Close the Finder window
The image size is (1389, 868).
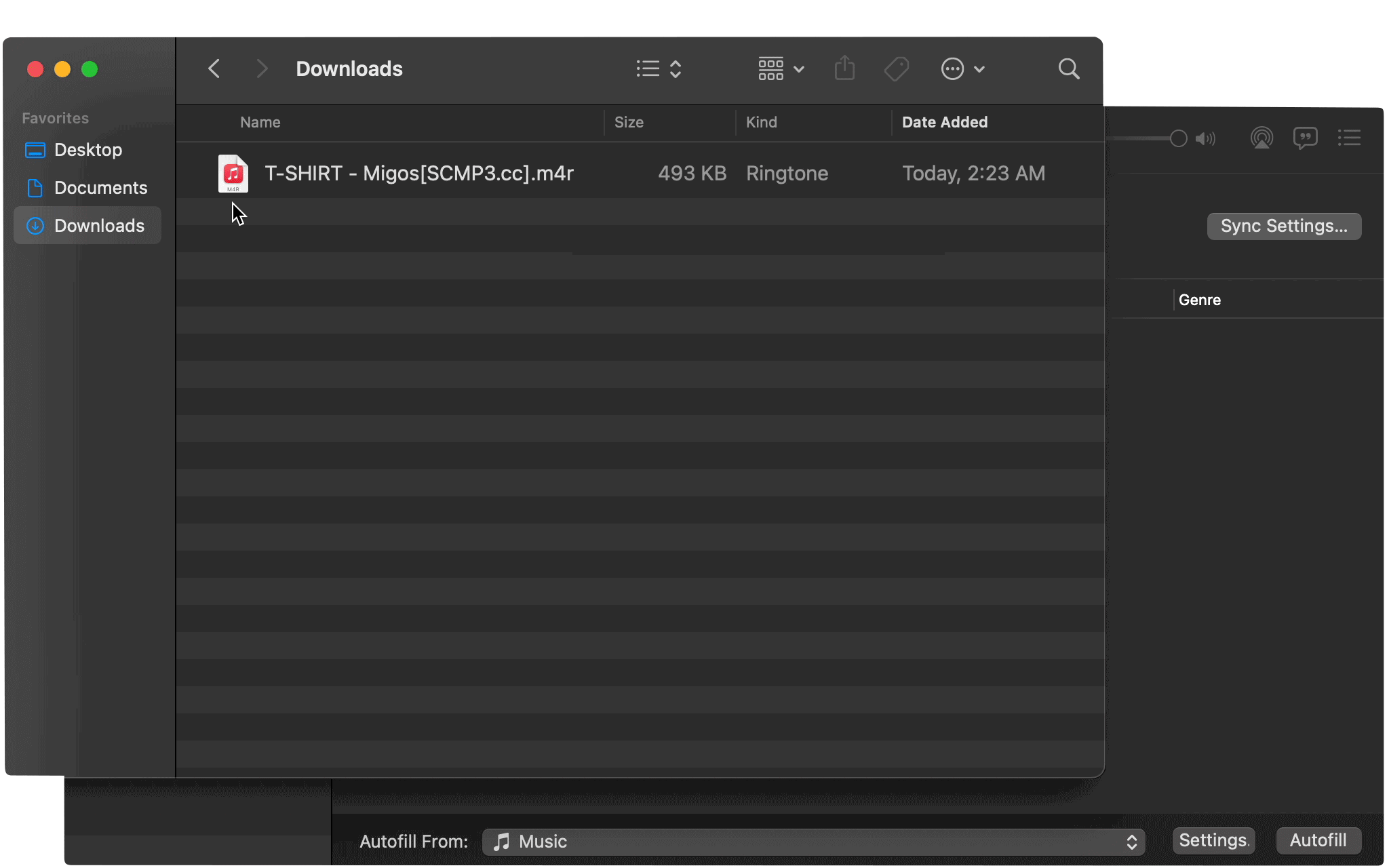(x=35, y=69)
